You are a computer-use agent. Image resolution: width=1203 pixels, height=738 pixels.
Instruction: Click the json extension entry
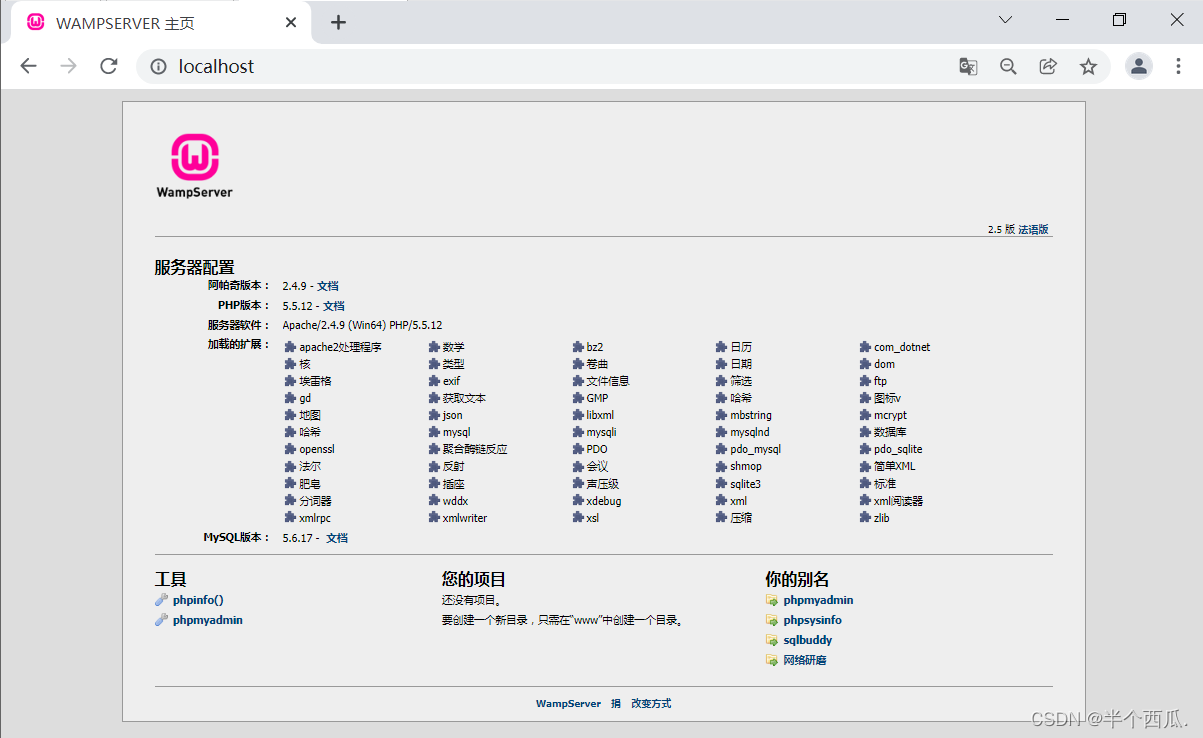452,415
